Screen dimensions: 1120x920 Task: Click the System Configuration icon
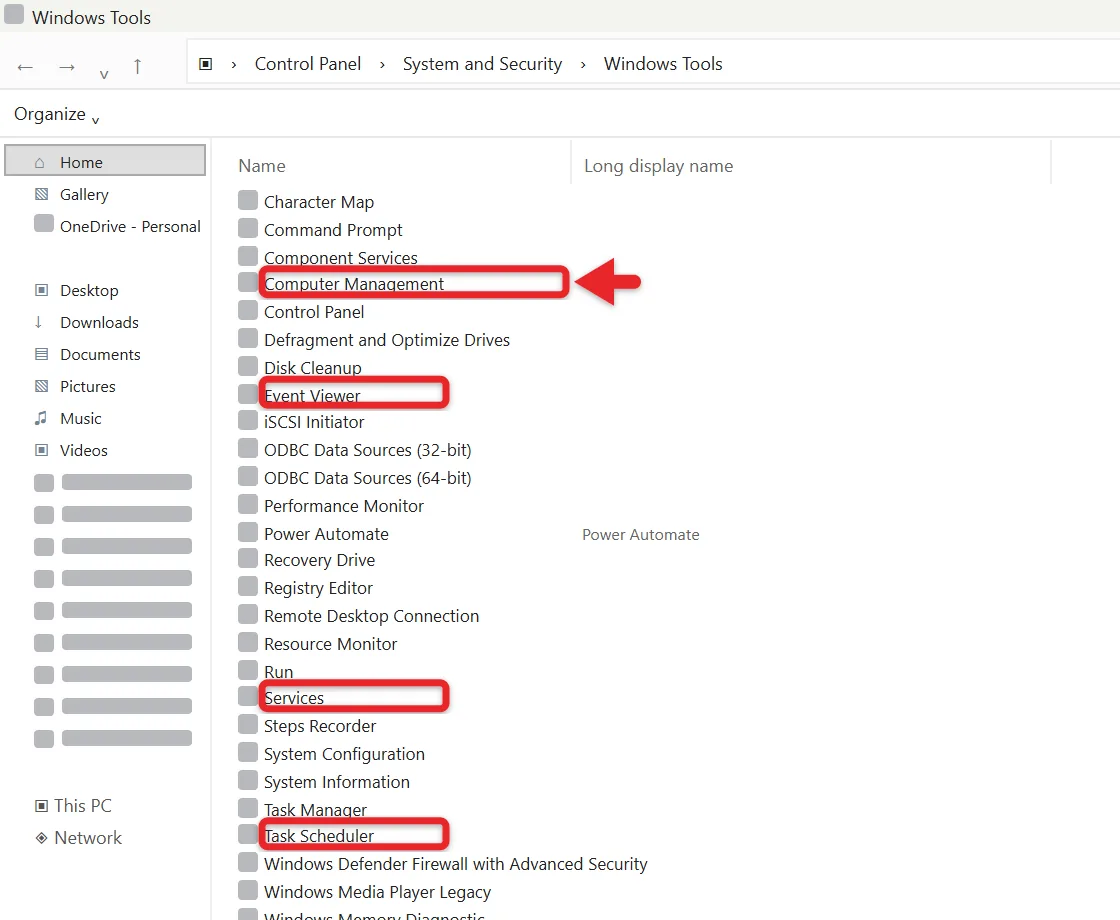click(x=248, y=751)
